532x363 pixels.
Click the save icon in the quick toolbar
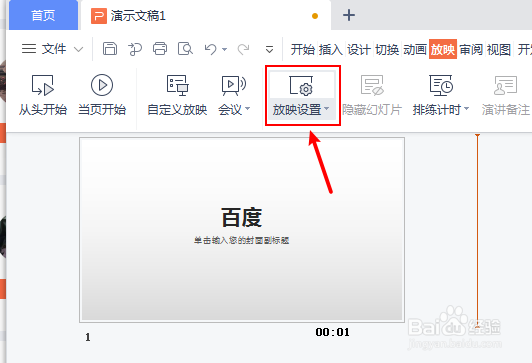[x=110, y=49]
